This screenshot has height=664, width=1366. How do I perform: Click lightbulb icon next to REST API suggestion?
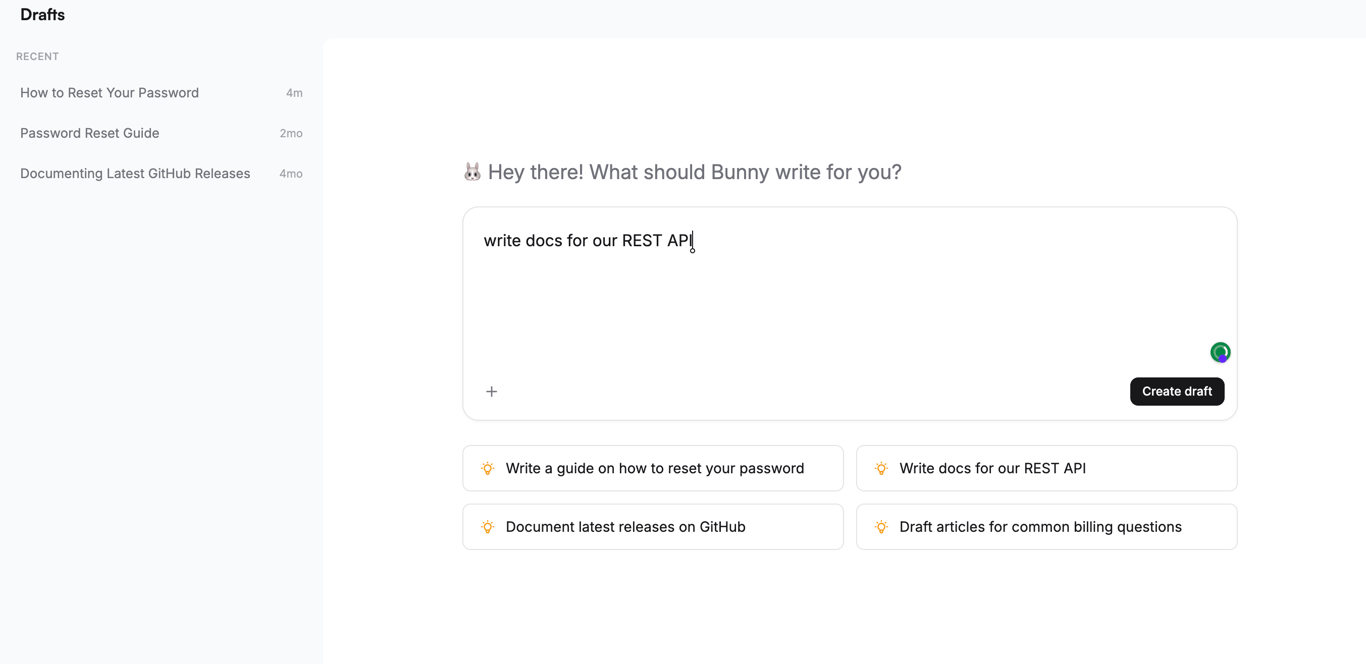pyautogui.click(x=881, y=468)
